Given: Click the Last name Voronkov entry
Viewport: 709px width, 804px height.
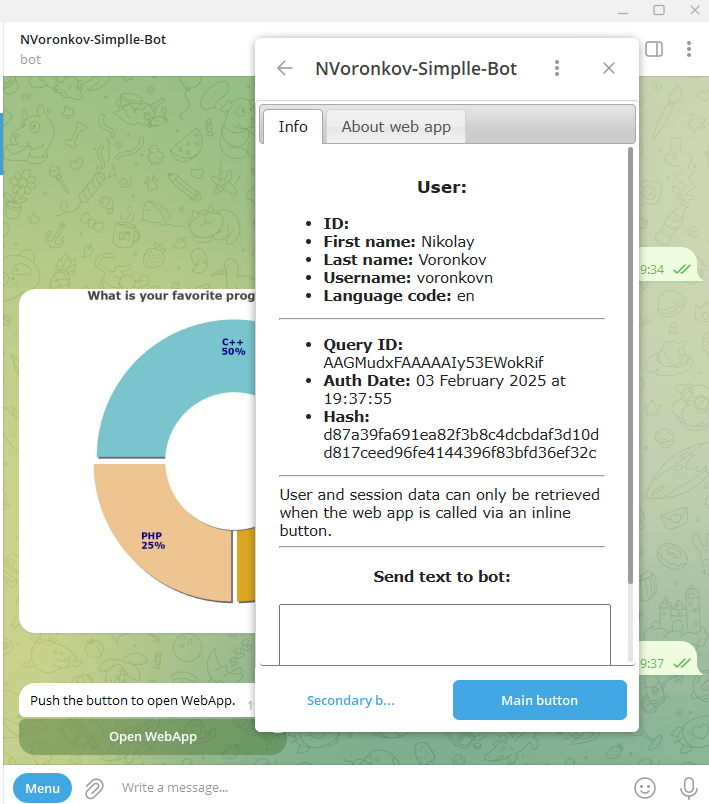Looking at the screenshot, I should point(404,259).
